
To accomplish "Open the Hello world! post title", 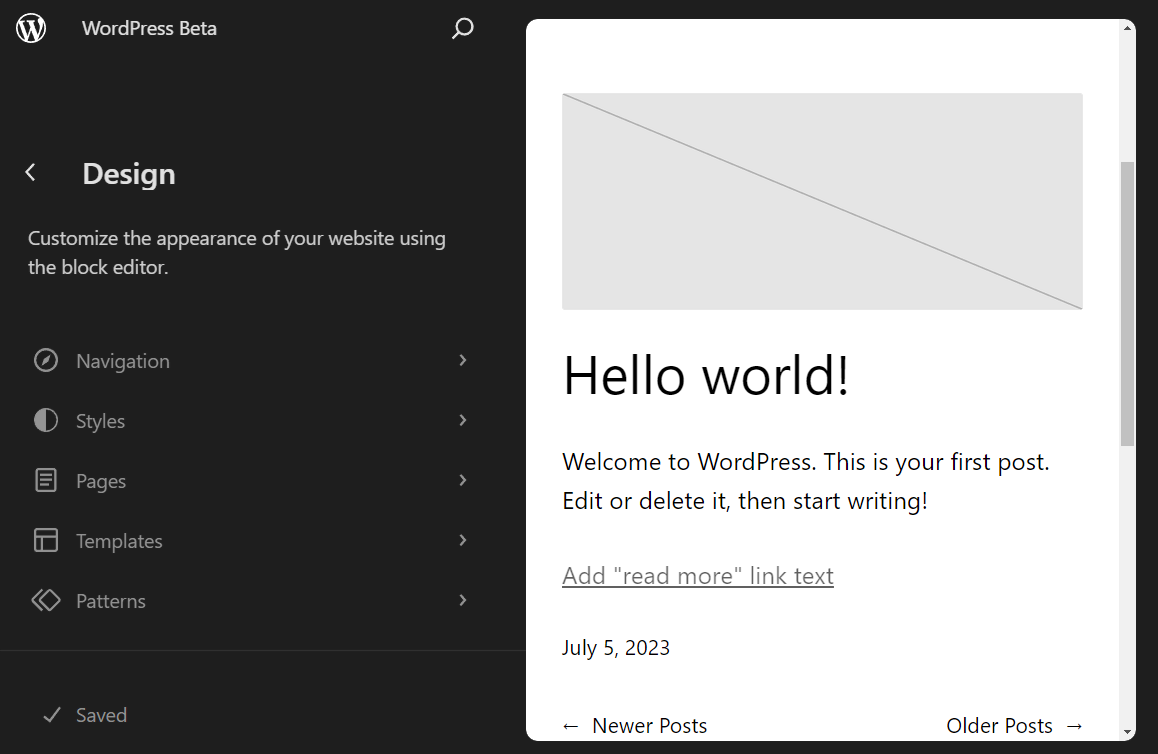I will [x=706, y=377].
